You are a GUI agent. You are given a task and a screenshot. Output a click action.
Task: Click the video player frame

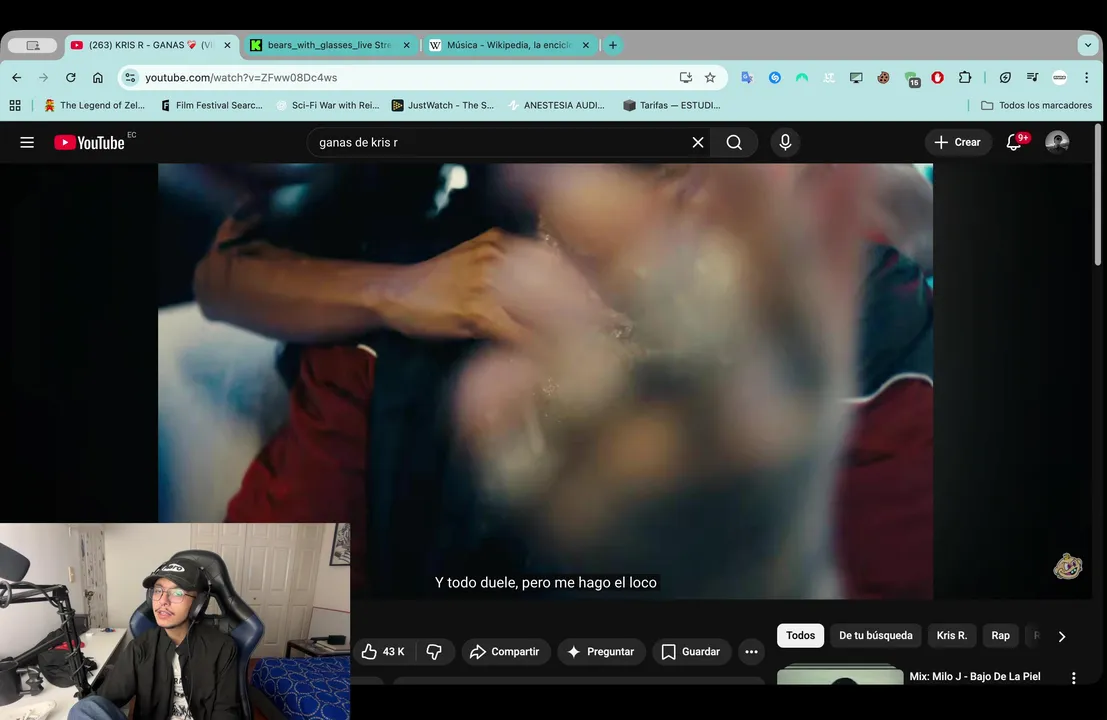point(545,381)
